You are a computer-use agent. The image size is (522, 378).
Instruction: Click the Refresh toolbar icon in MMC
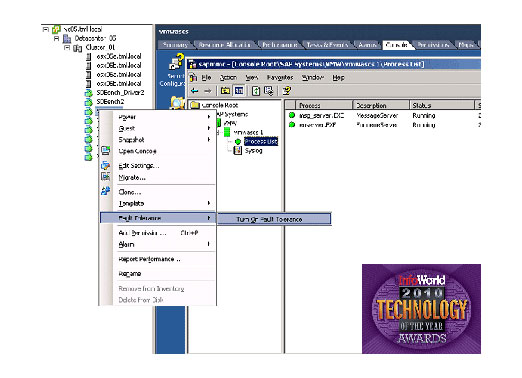point(256,91)
